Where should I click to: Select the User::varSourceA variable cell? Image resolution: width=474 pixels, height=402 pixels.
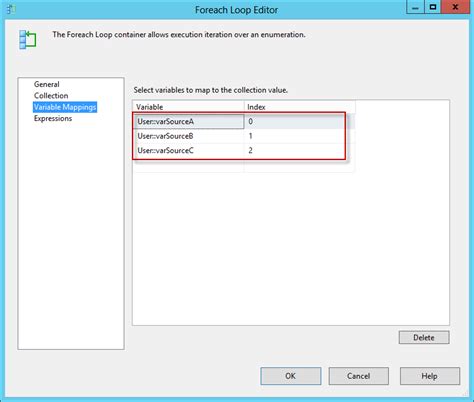click(189, 122)
